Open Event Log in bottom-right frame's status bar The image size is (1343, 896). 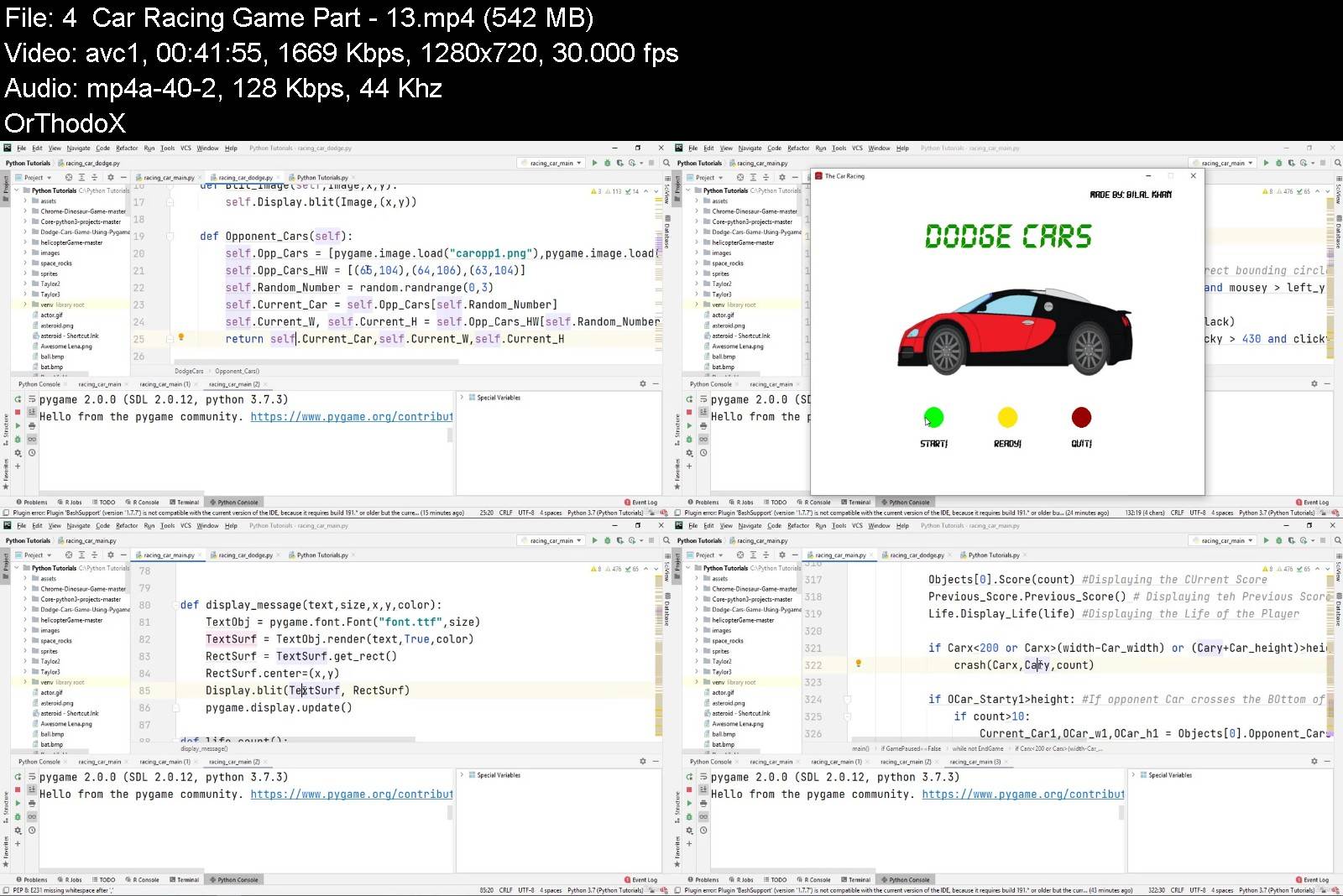pos(1312,880)
